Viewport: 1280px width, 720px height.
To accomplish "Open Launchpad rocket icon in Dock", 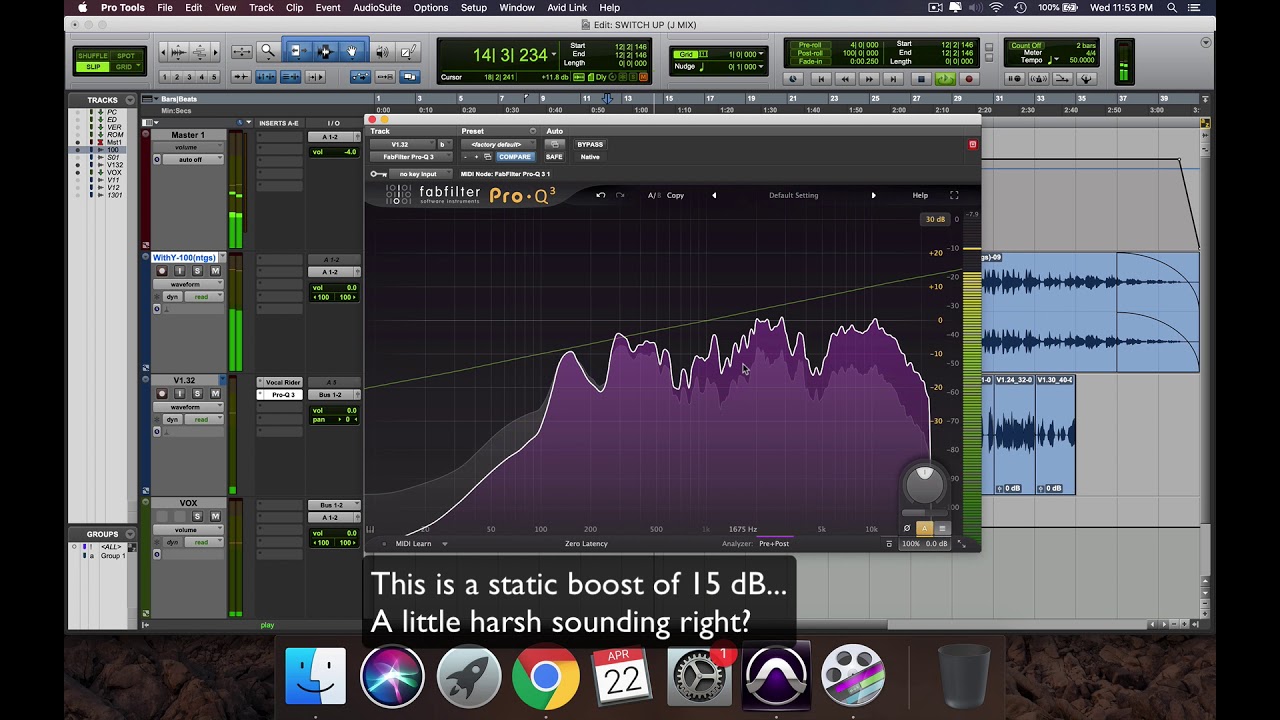I will tap(469, 675).
